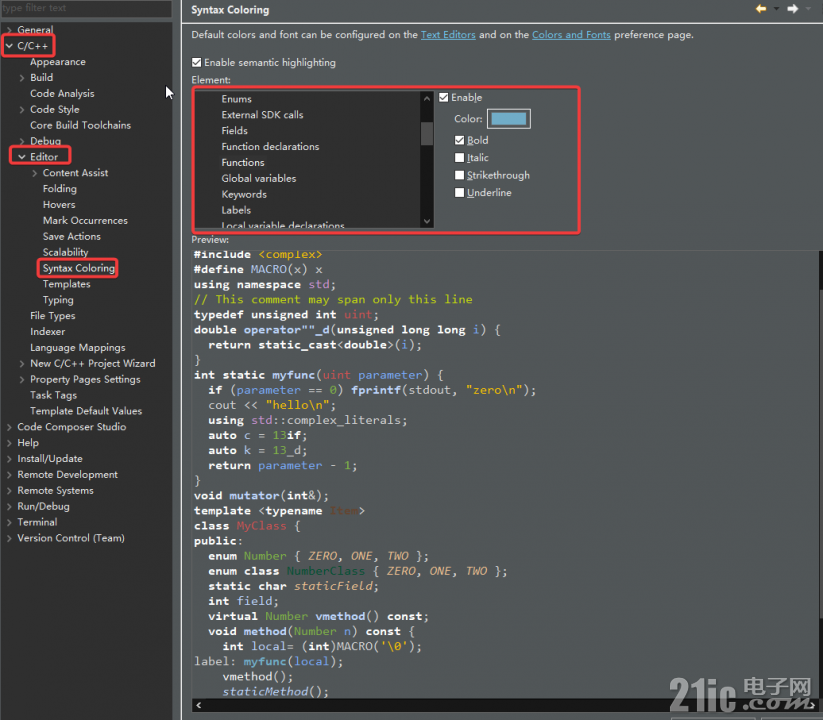Select Functions in Element list
The image size is (823, 720).
pos(242,163)
